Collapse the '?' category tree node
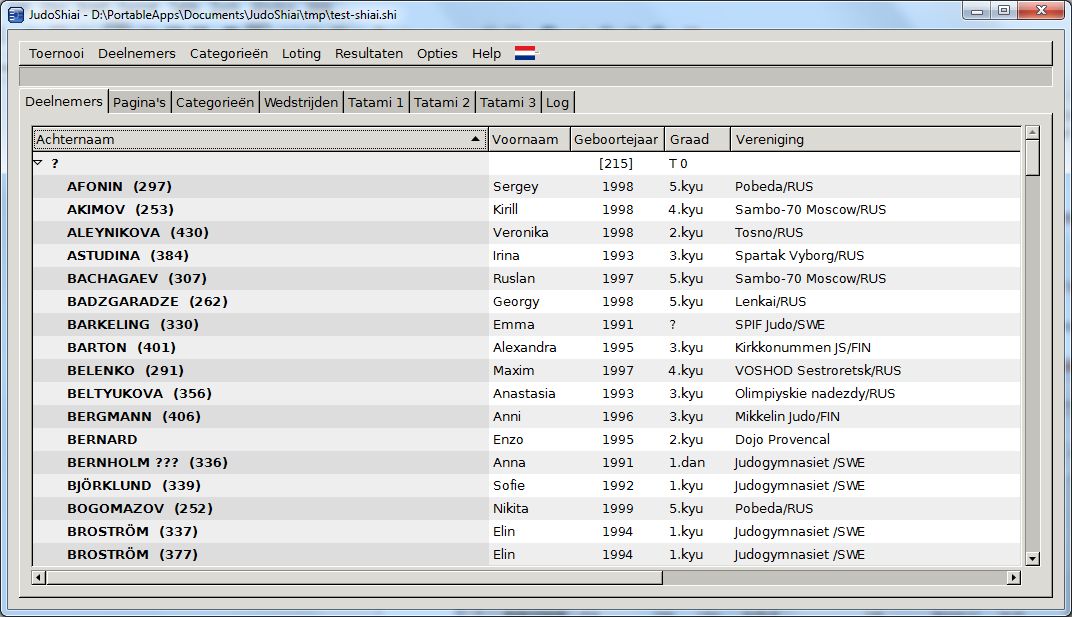Viewport: 1072px width, 617px height. click(x=38, y=163)
